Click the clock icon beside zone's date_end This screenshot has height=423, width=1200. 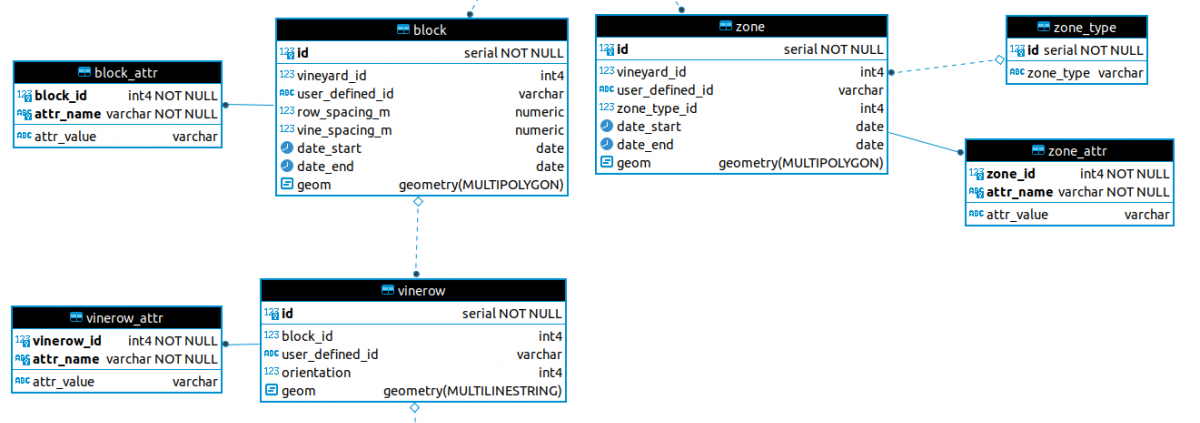606,145
